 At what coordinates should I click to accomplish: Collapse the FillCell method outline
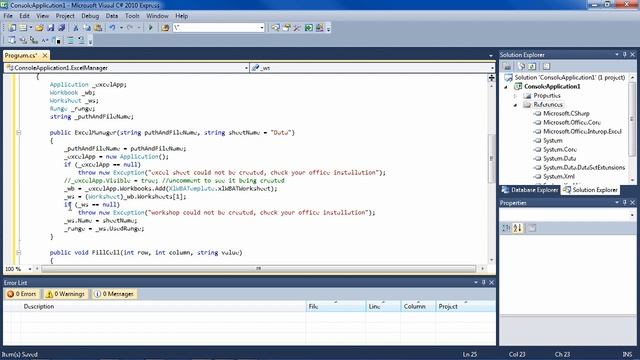point(18,253)
